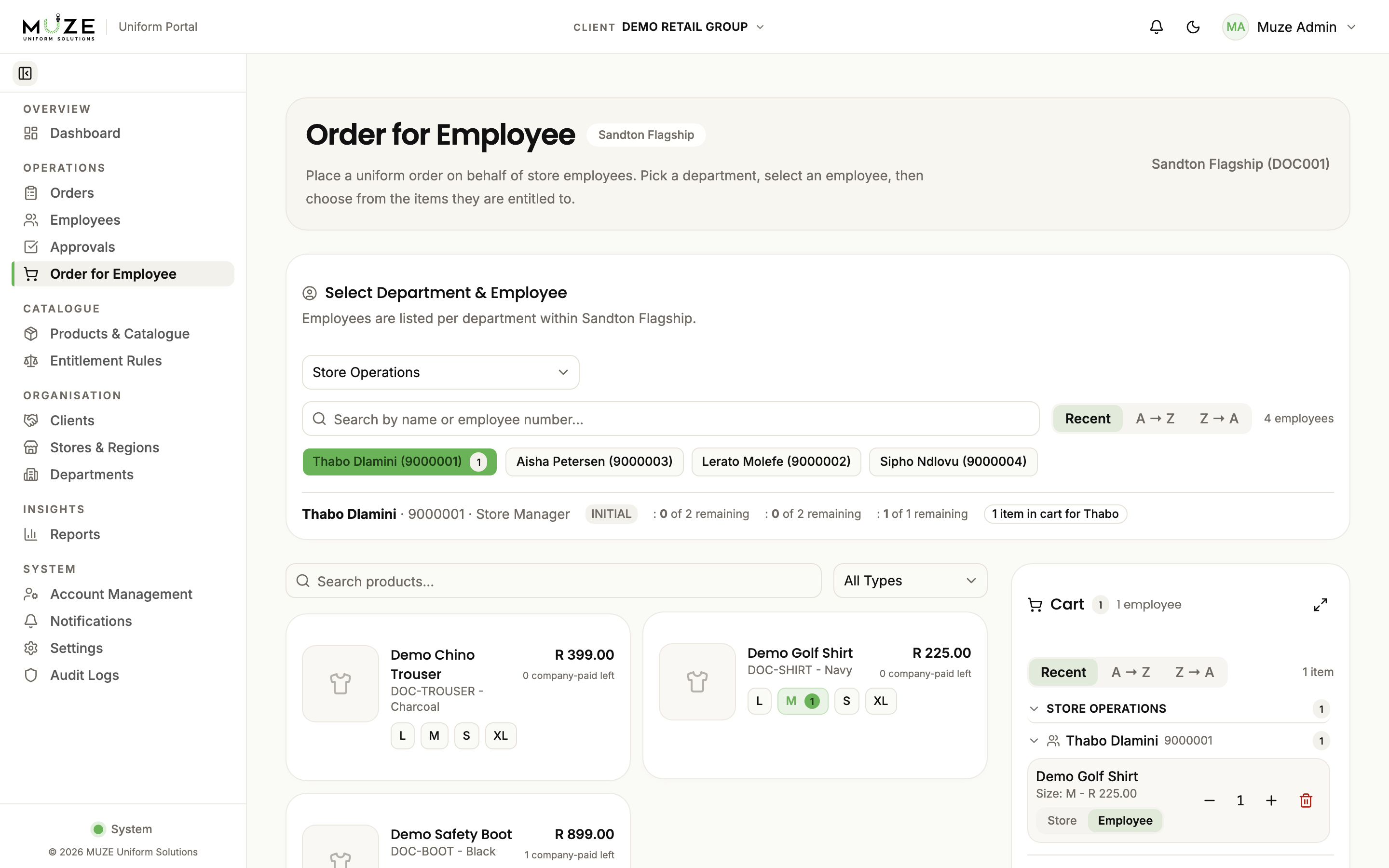Image resolution: width=1389 pixels, height=868 pixels.
Task: Go to Orders in sidebar
Action: click(x=123, y=193)
